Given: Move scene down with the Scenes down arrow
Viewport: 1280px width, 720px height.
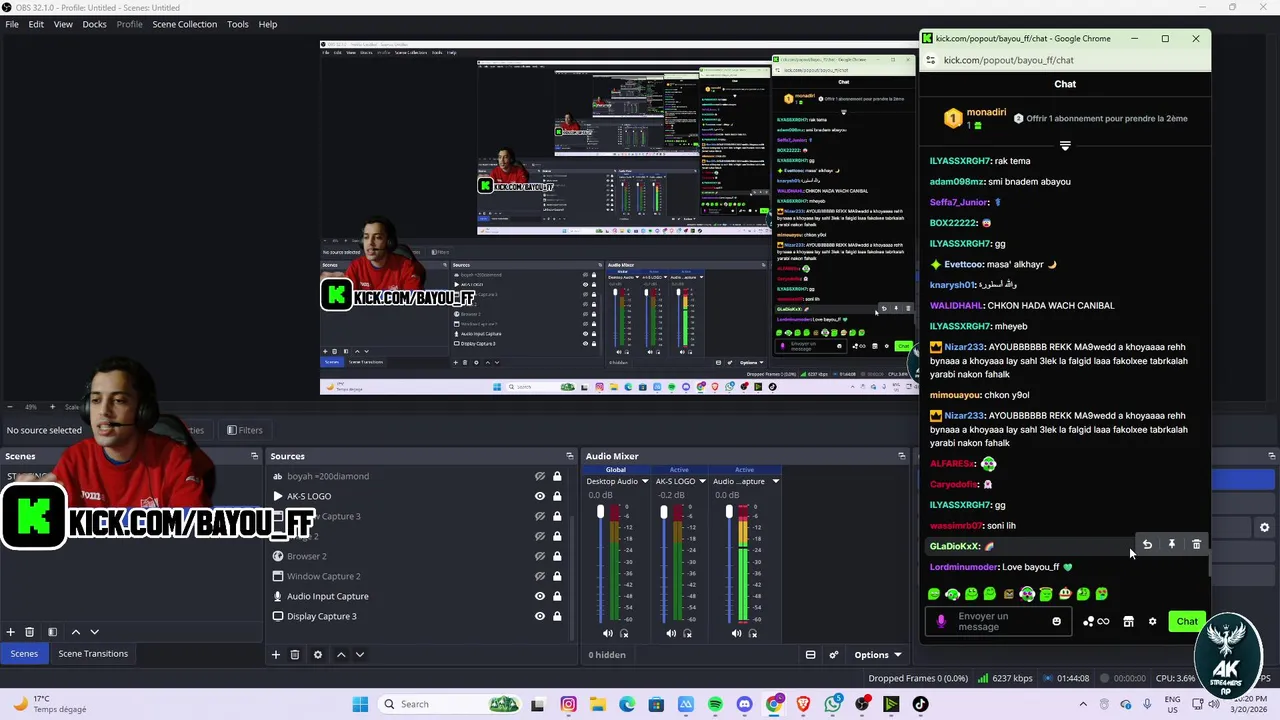Looking at the screenshot, I should coord(95,632).
